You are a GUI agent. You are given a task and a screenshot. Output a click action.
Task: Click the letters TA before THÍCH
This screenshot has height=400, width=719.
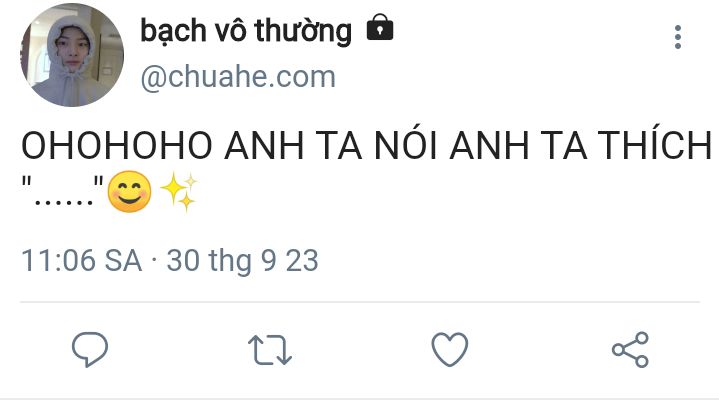tap(564, 146)
